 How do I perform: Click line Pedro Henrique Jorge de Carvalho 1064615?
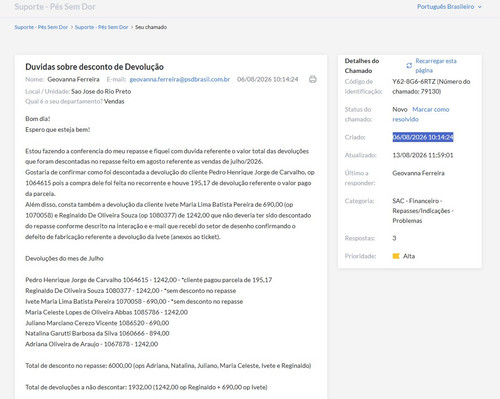coord(149,280)
